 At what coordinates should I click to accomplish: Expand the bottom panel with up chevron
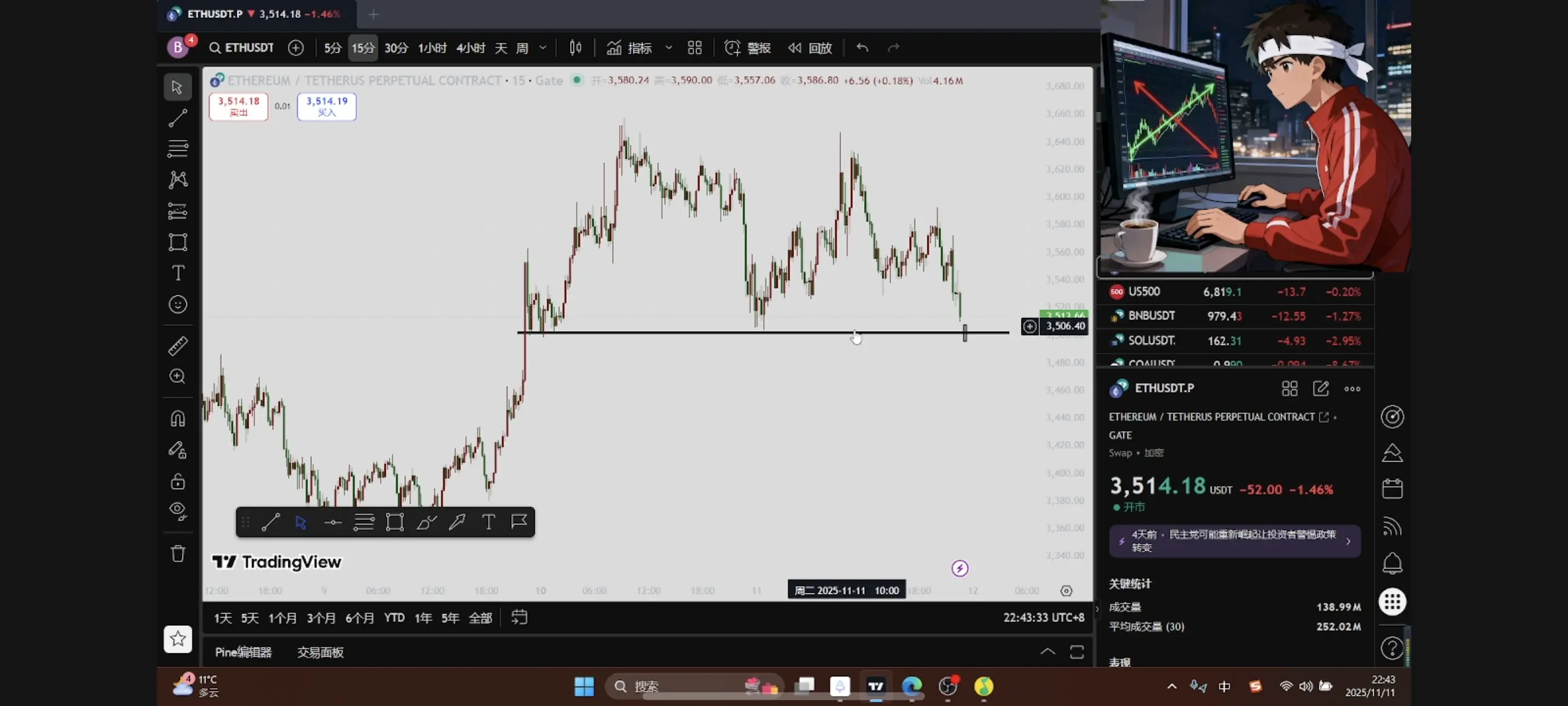[x=1047, y=652]
